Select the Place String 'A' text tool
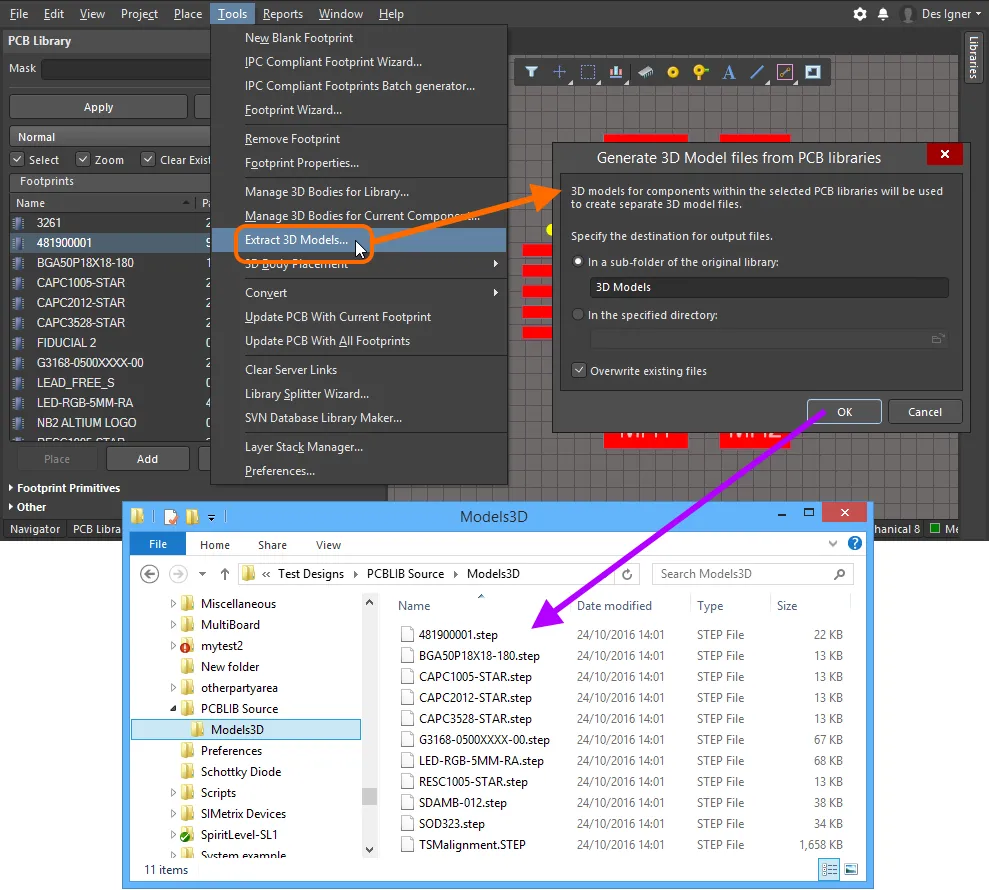This screenshot has height=890, width=989. (729, 72)
